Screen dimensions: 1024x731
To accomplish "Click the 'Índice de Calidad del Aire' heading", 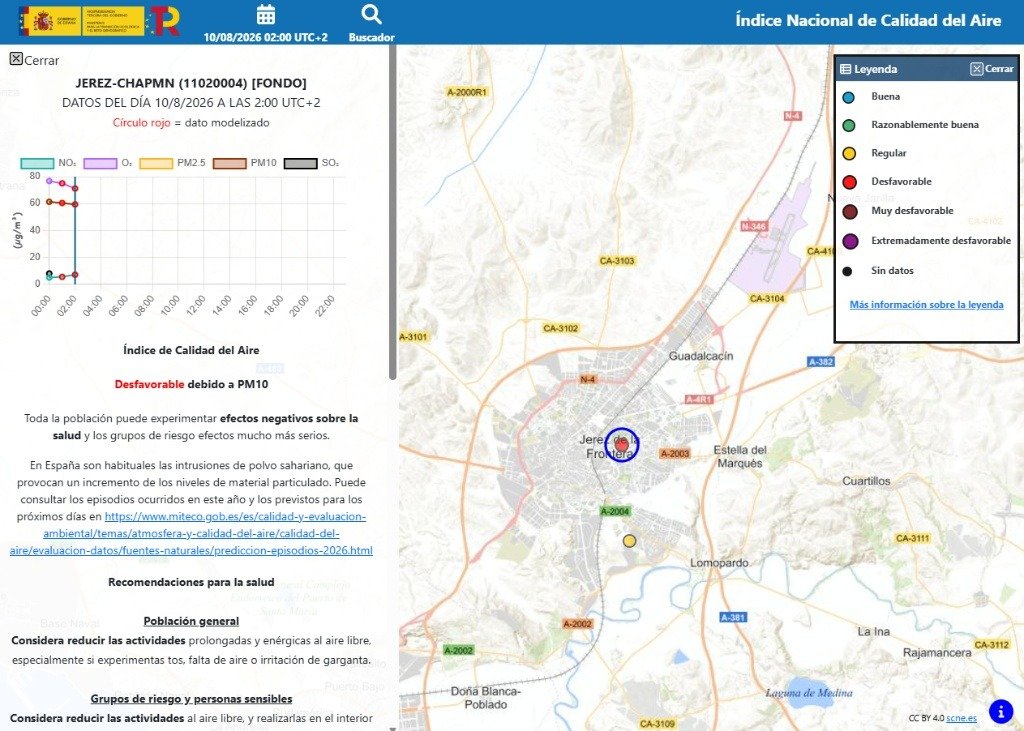I will 191,350.
